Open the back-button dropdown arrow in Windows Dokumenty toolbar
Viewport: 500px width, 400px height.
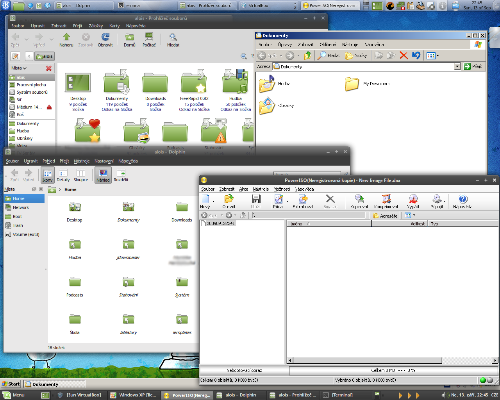281,56
